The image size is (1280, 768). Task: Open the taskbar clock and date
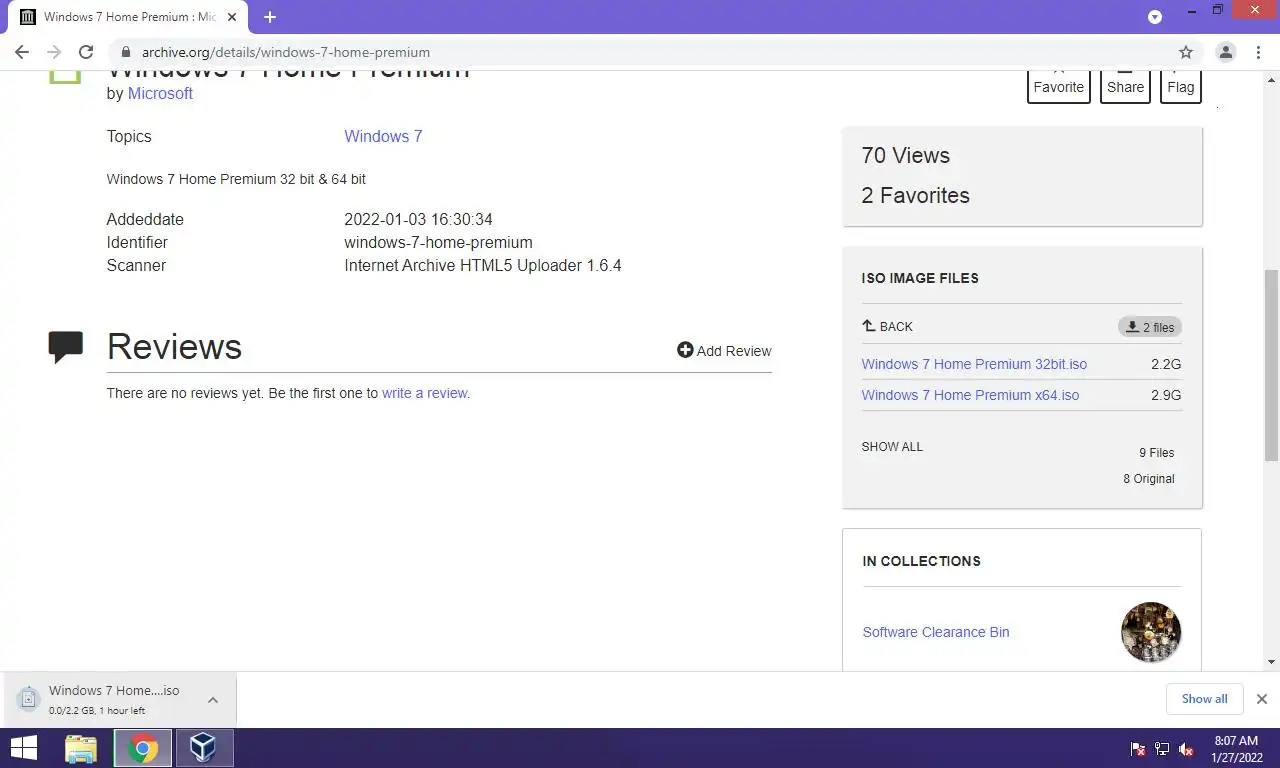[x=1236, y=749]
